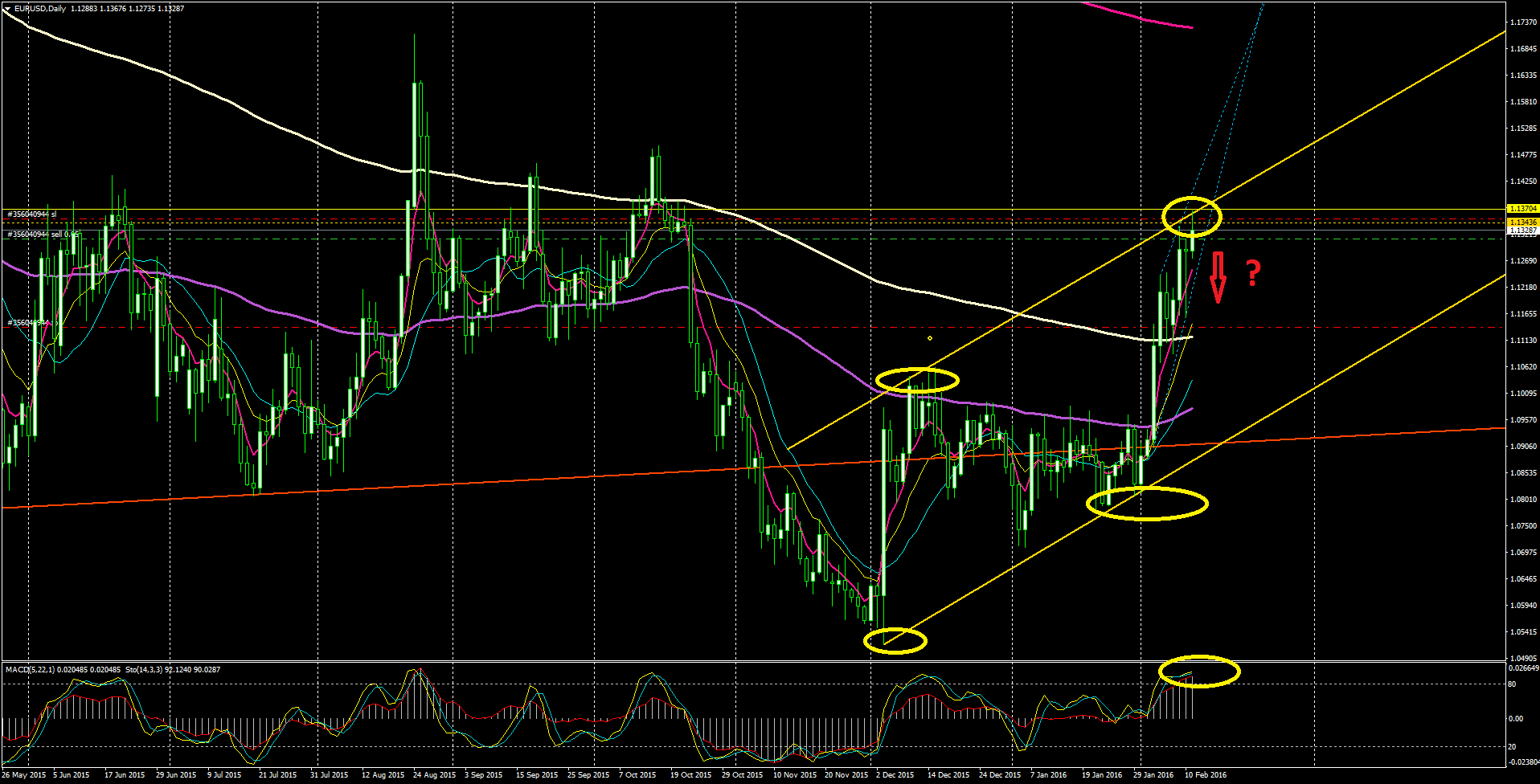Select the #356040944 sell order label
Viewport: 1540px width, 784px height.
(x=43, y=235)
